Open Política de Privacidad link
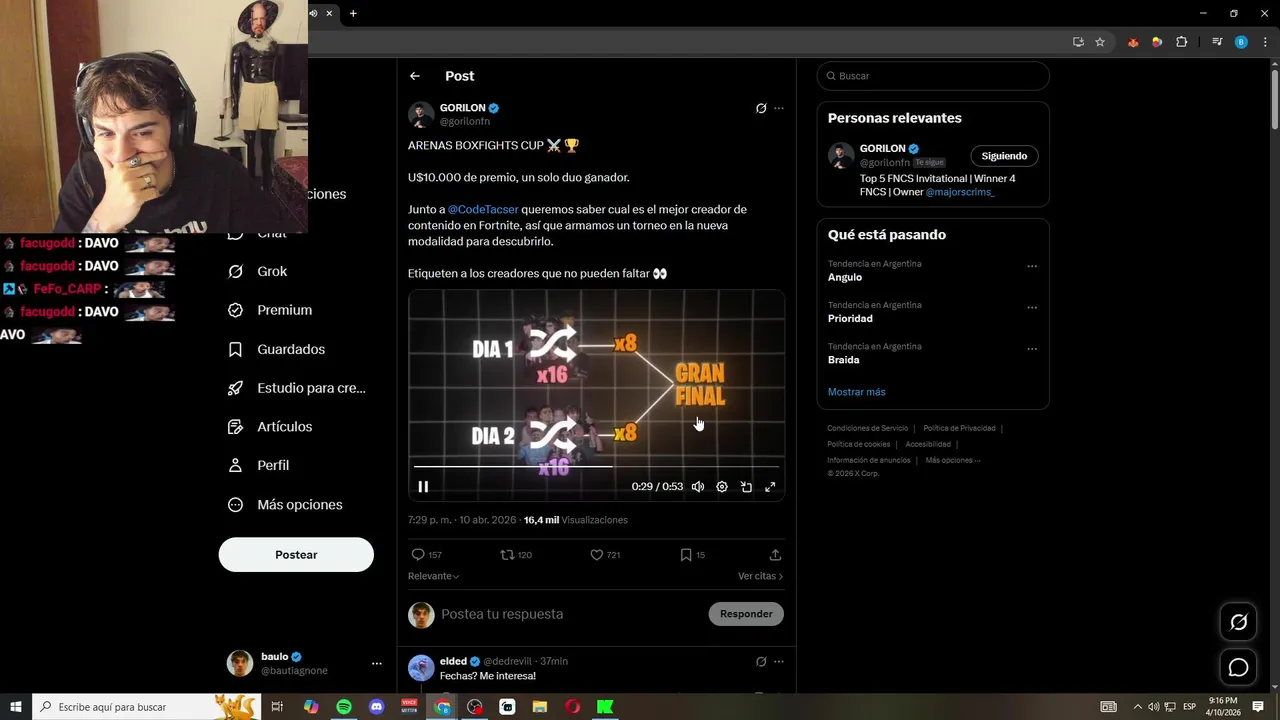Image resolution: width=1280 pixels, height=720 pixels. pyautogui.click(x=959, y=428)
